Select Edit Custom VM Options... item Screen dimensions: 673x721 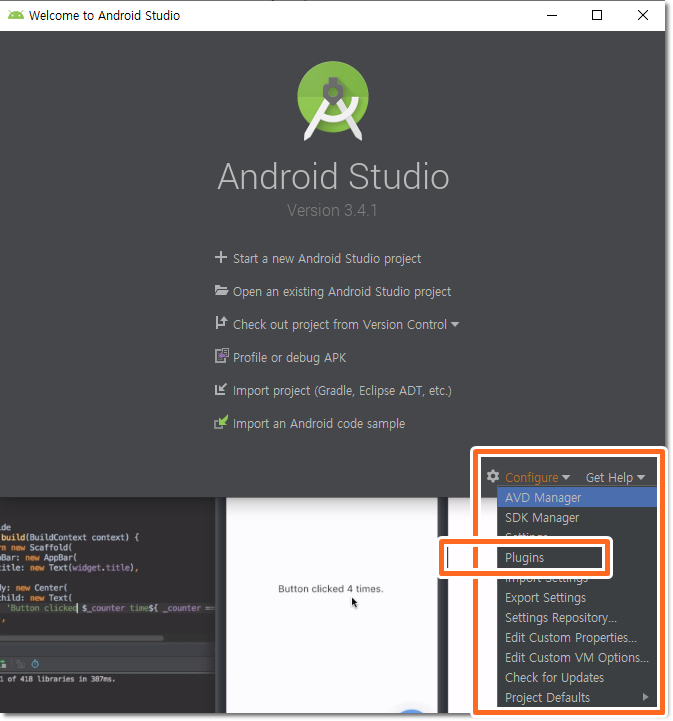[577, 658]
